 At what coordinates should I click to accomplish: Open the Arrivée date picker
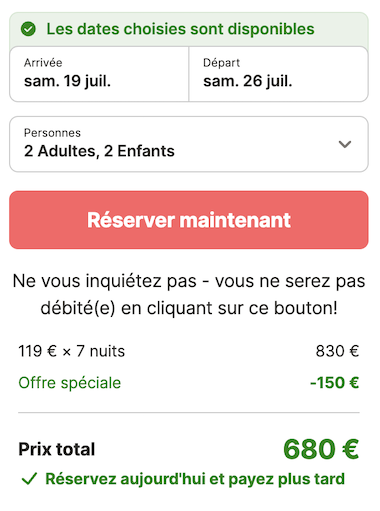[99, 74]
